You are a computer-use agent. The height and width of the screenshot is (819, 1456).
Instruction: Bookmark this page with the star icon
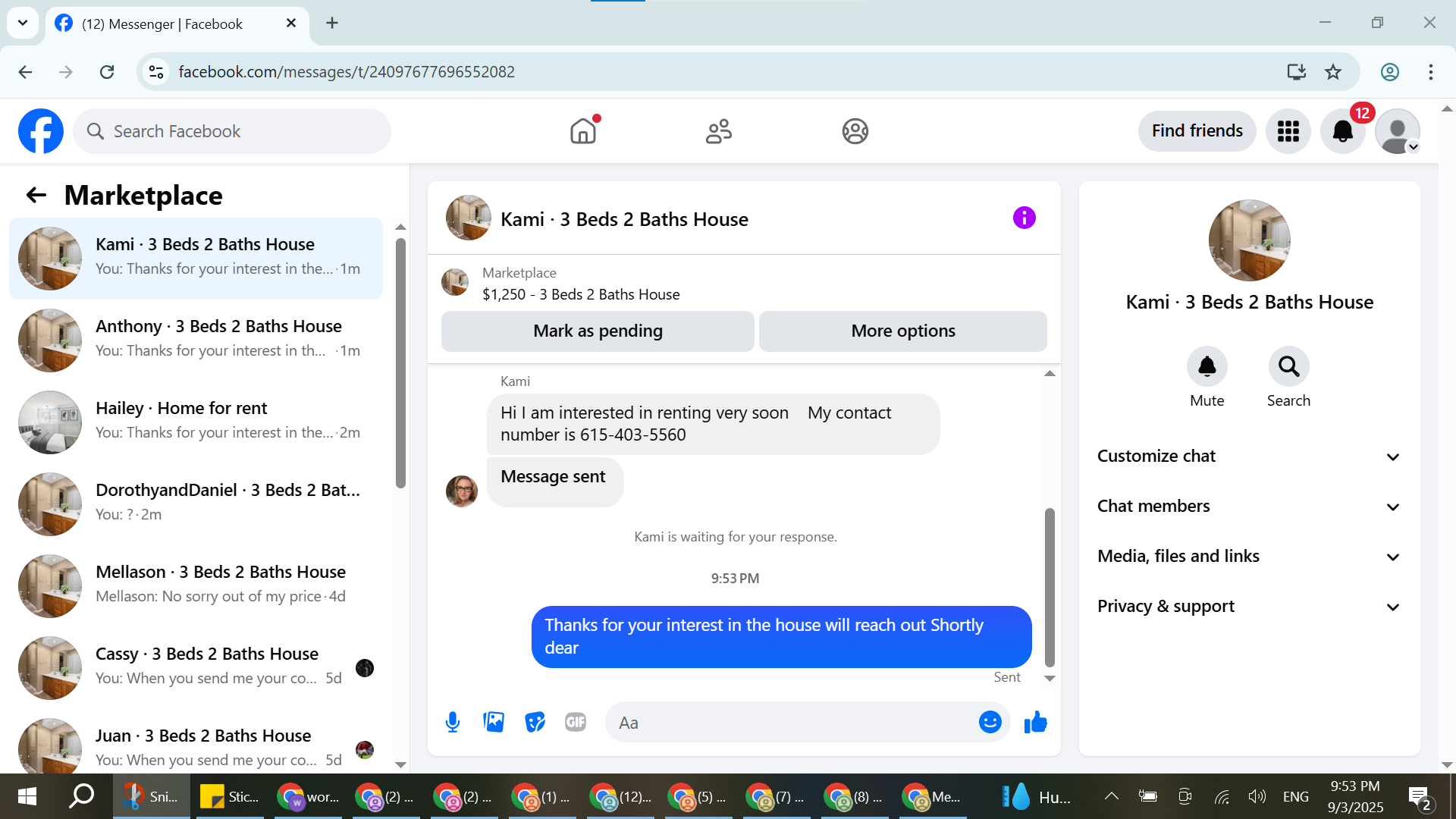[x=1332, y=72]
